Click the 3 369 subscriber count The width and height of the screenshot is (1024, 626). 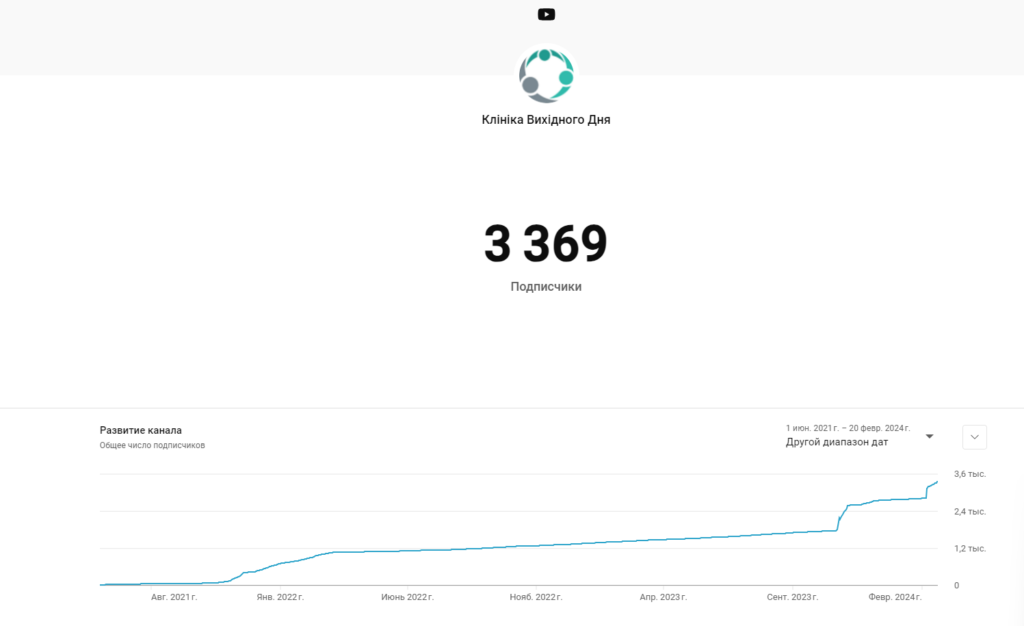click(546, 243)
